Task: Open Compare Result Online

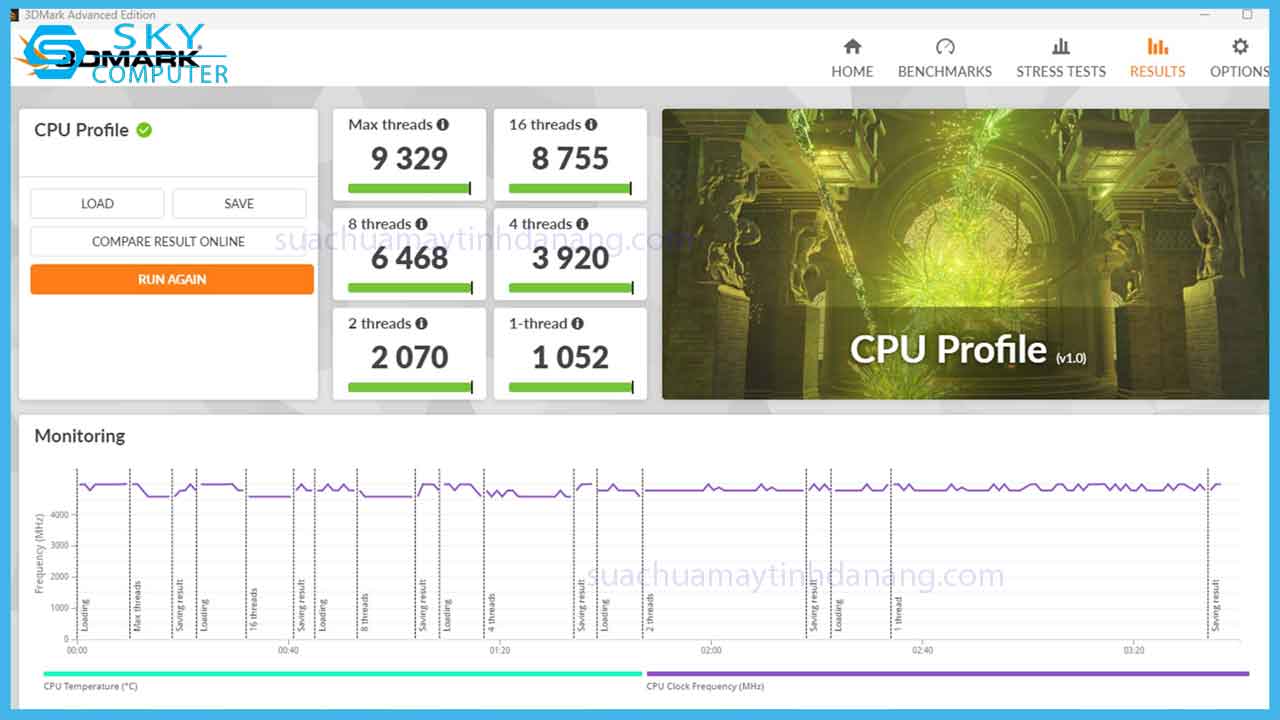Action: pos(168,241)
